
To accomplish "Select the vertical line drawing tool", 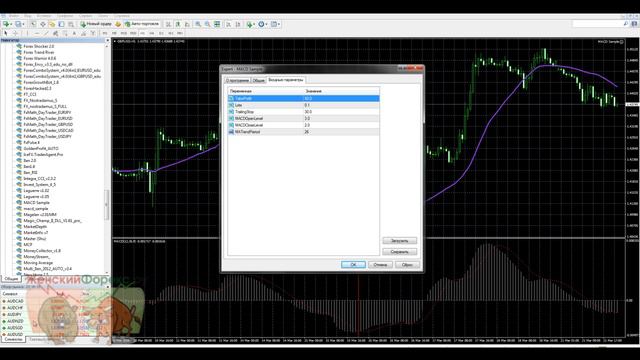I will (x=27, y=33).
